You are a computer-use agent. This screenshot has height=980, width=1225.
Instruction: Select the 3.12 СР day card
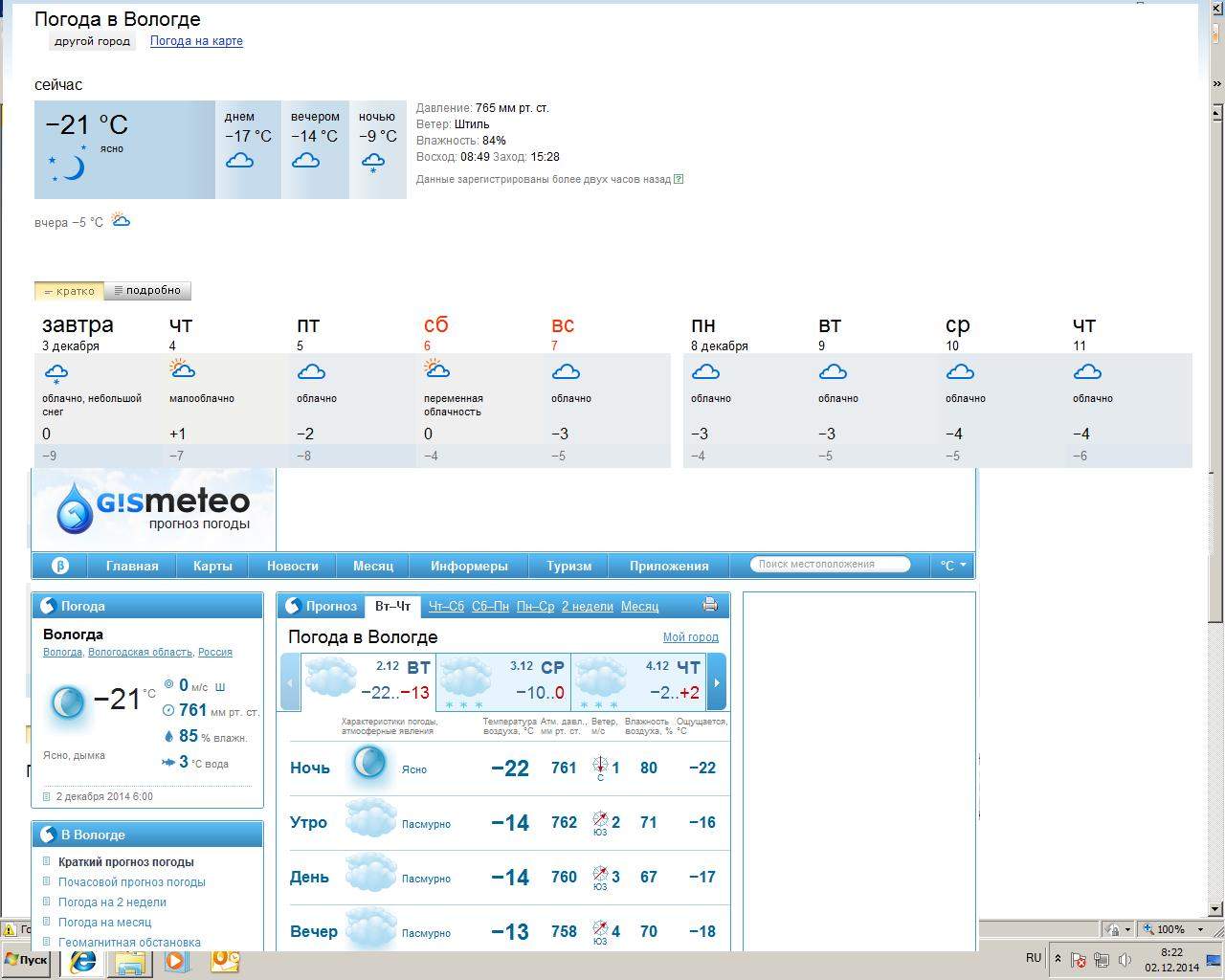[501, 681]
